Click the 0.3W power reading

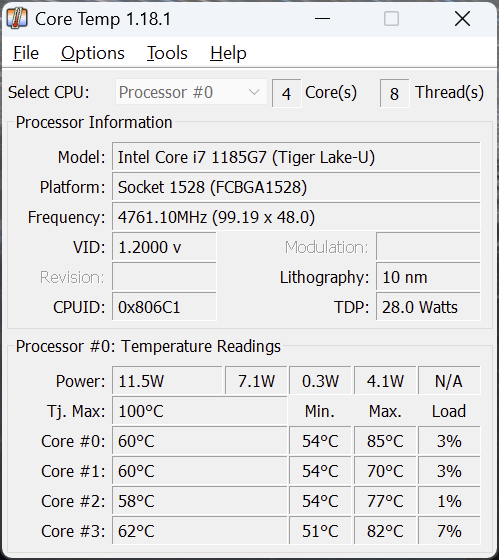click(320, 381)
